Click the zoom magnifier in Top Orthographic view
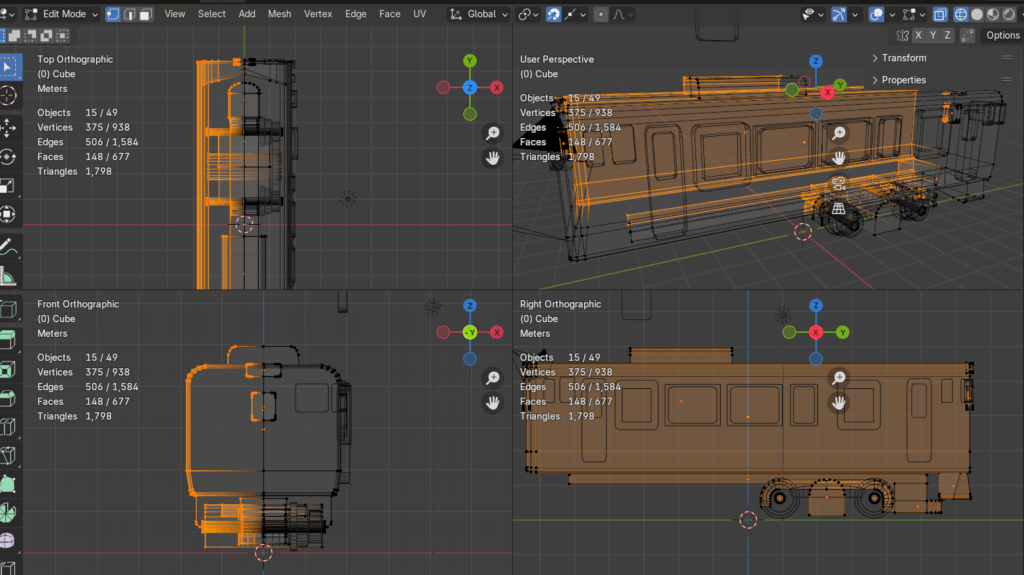Image resolution: width=1024 pixels, height=575 pixels. click(x=492, y=134)
